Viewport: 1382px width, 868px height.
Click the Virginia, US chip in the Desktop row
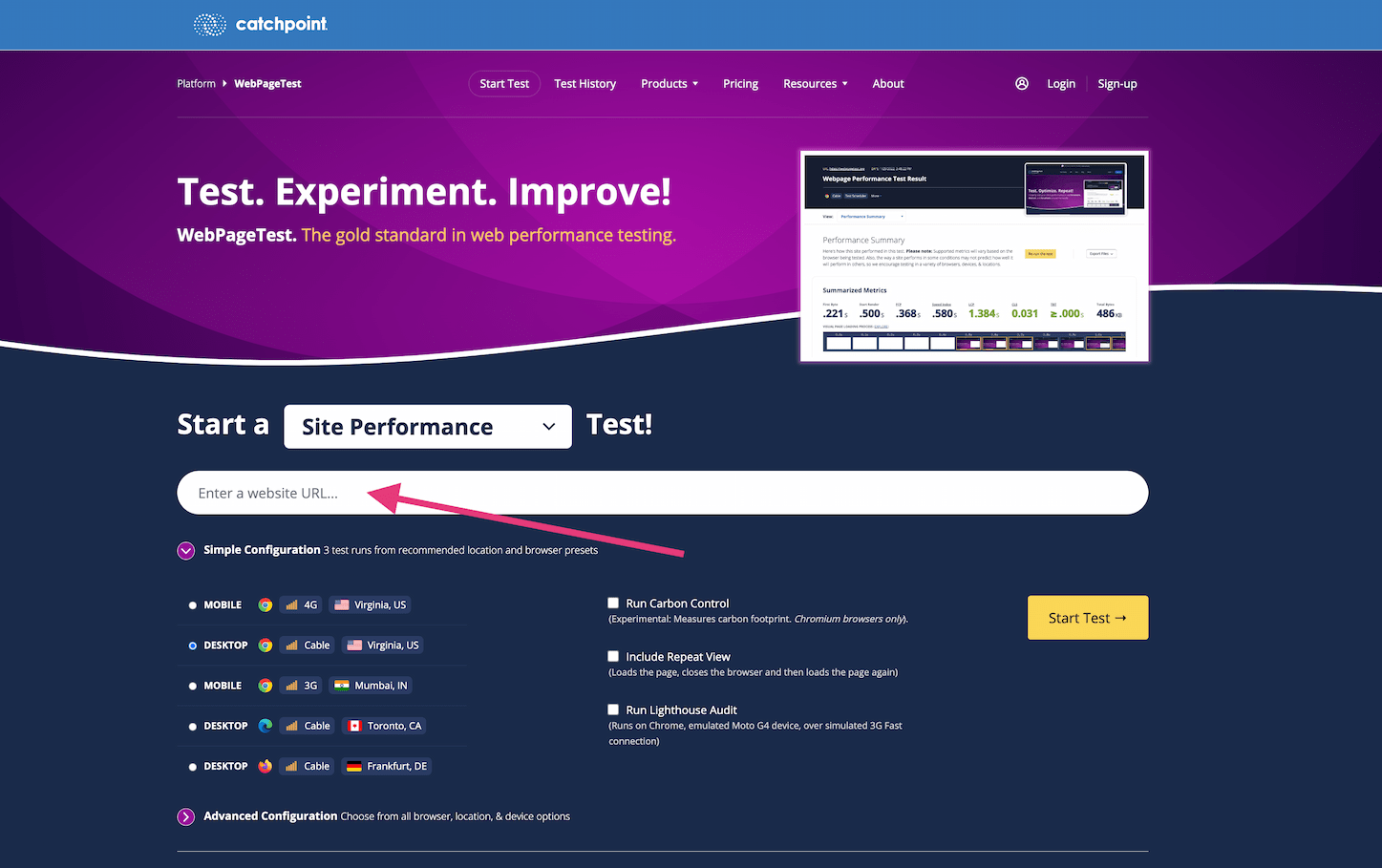pos(383,646)
